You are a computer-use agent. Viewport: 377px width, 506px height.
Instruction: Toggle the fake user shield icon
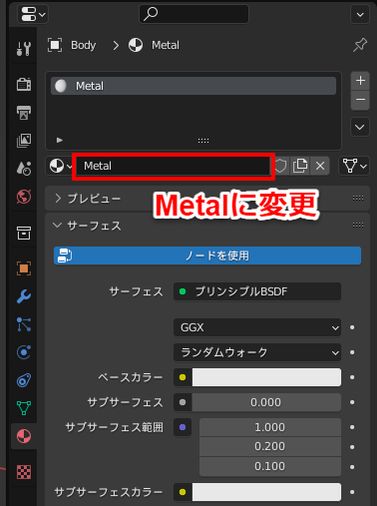[281, 166]
